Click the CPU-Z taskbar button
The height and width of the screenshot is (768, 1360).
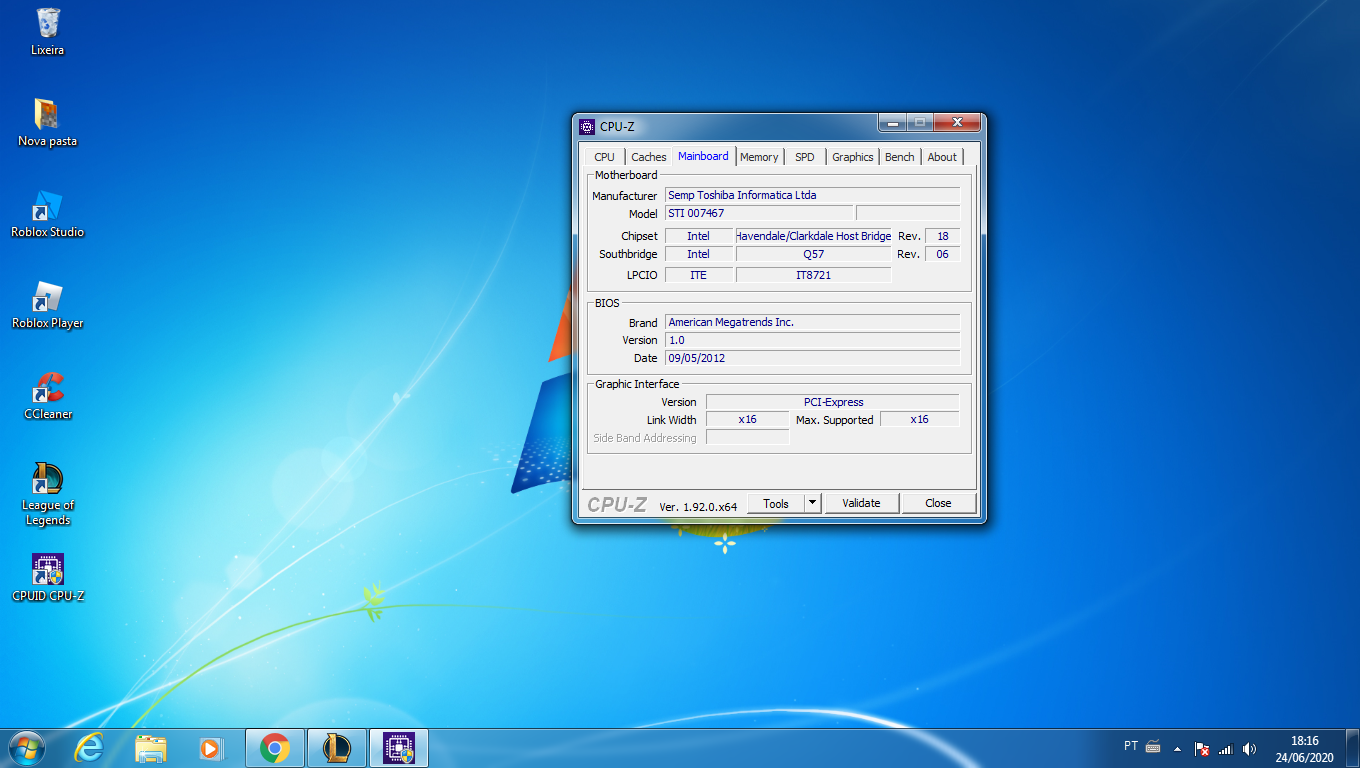point(399,748)
